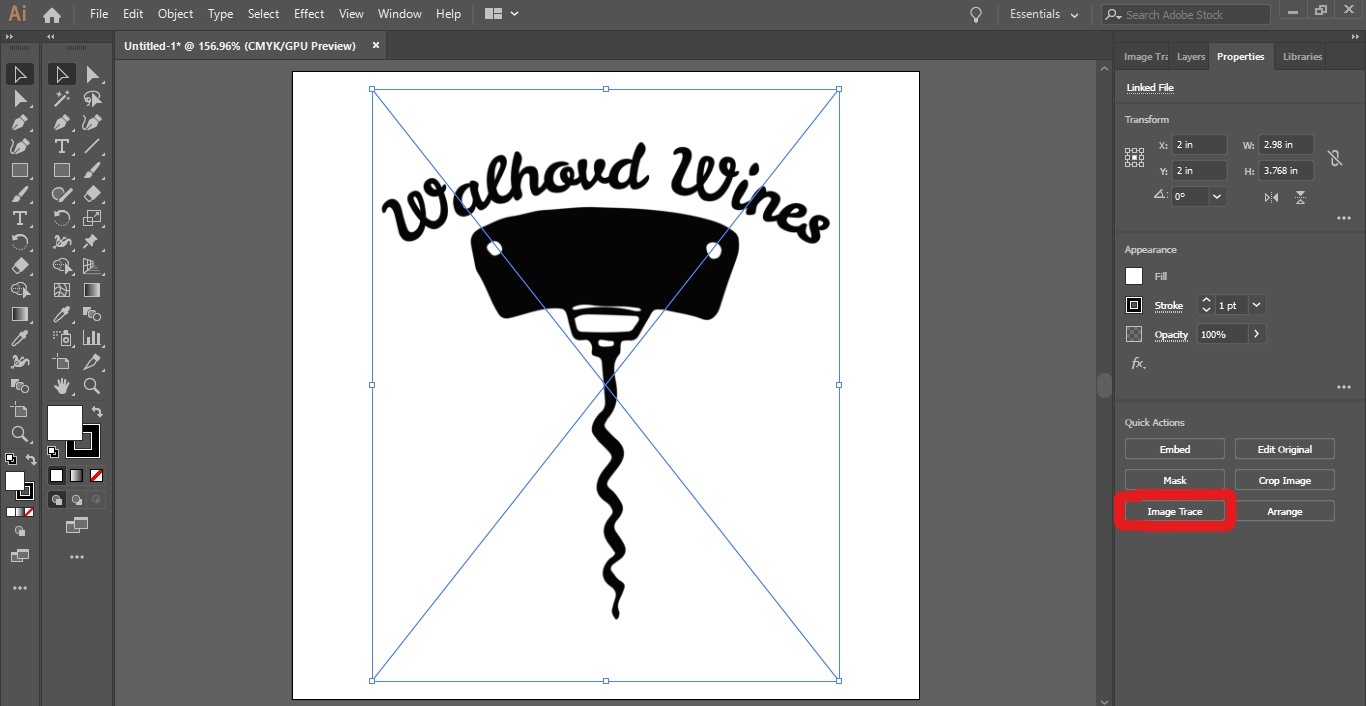Select the Magic Wand tool
This screenshot has height=706, width=1366.
62,98
